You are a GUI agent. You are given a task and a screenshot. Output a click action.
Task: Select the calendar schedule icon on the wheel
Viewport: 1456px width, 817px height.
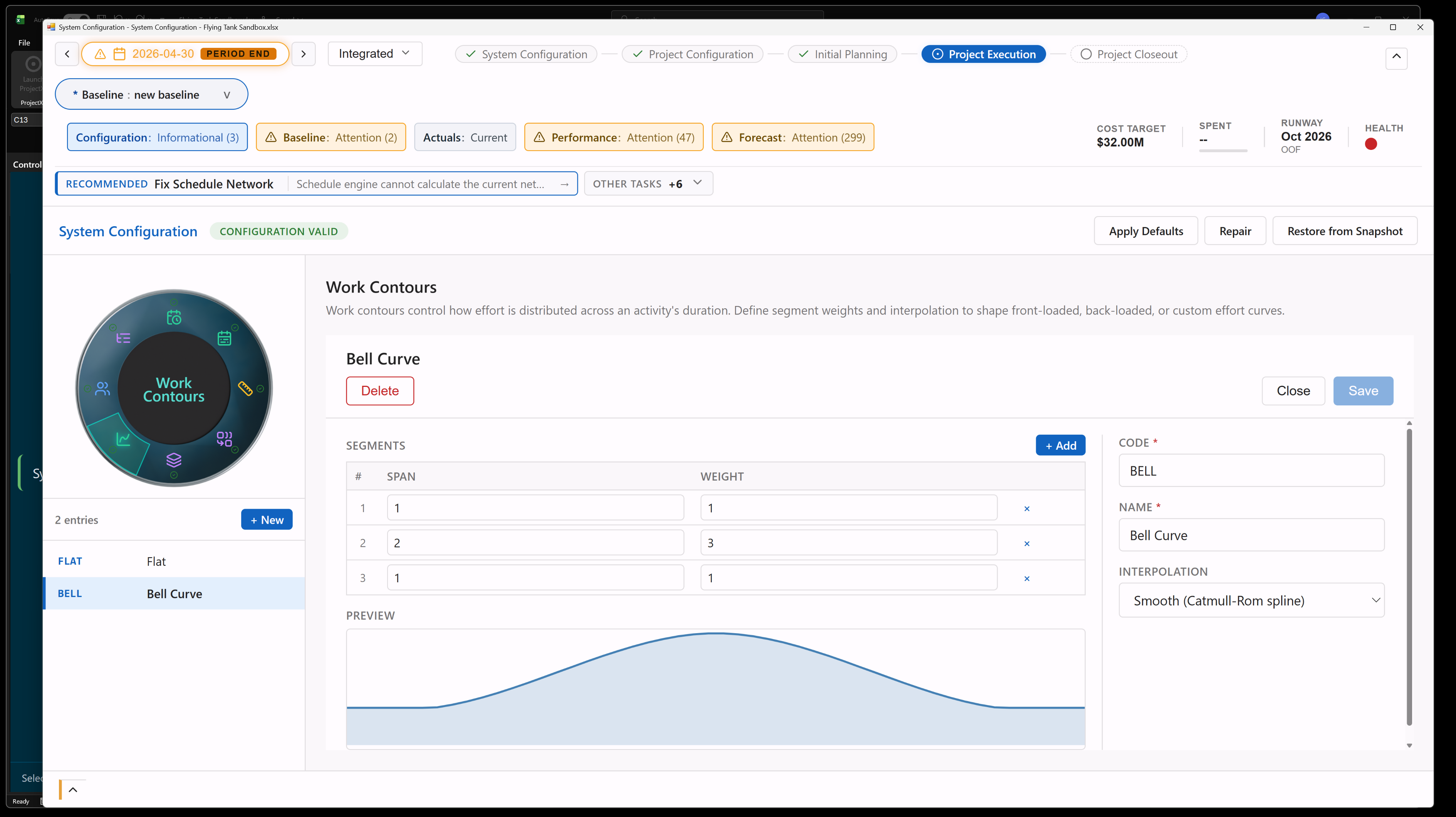point(225,338)
